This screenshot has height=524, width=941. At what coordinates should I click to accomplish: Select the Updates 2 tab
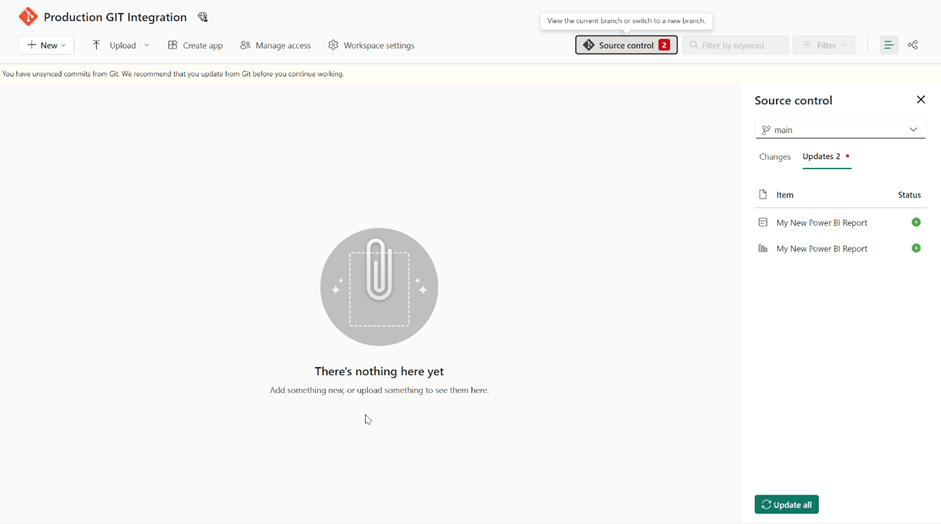[x=822, y=157]
